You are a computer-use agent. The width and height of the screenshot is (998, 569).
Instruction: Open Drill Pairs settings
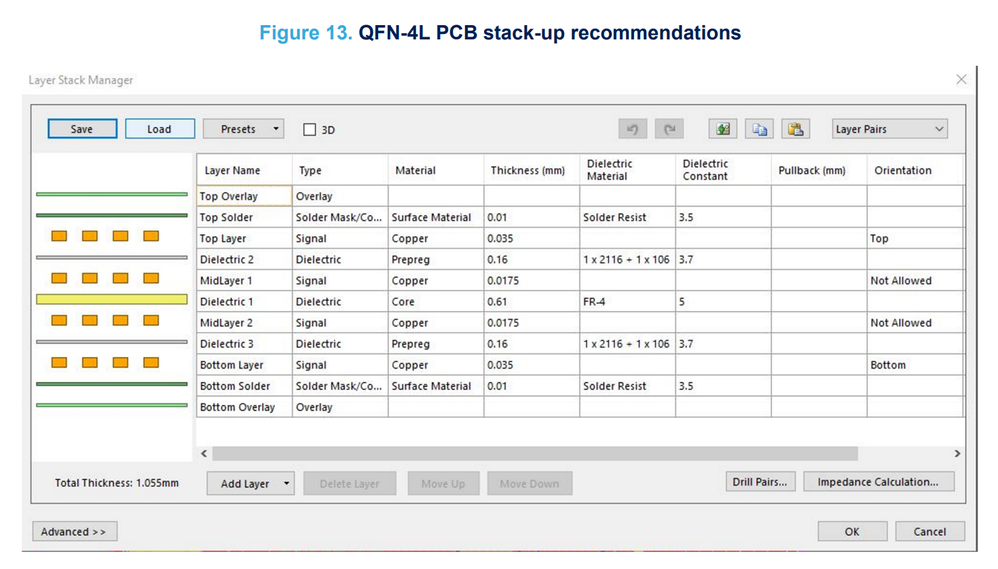pyautogui.click(x=760, y=482)
